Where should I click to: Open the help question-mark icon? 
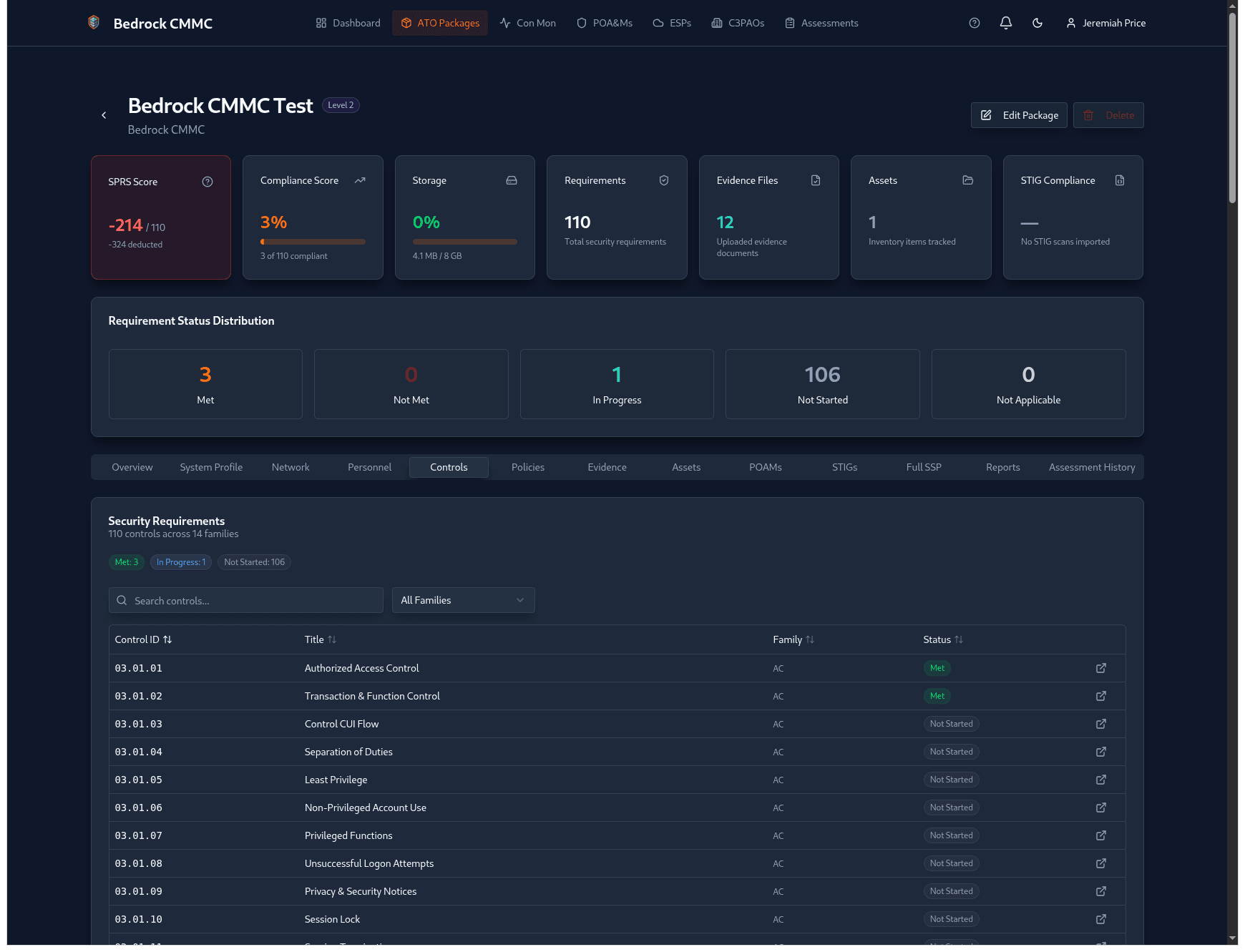click(x=974, y=23)
